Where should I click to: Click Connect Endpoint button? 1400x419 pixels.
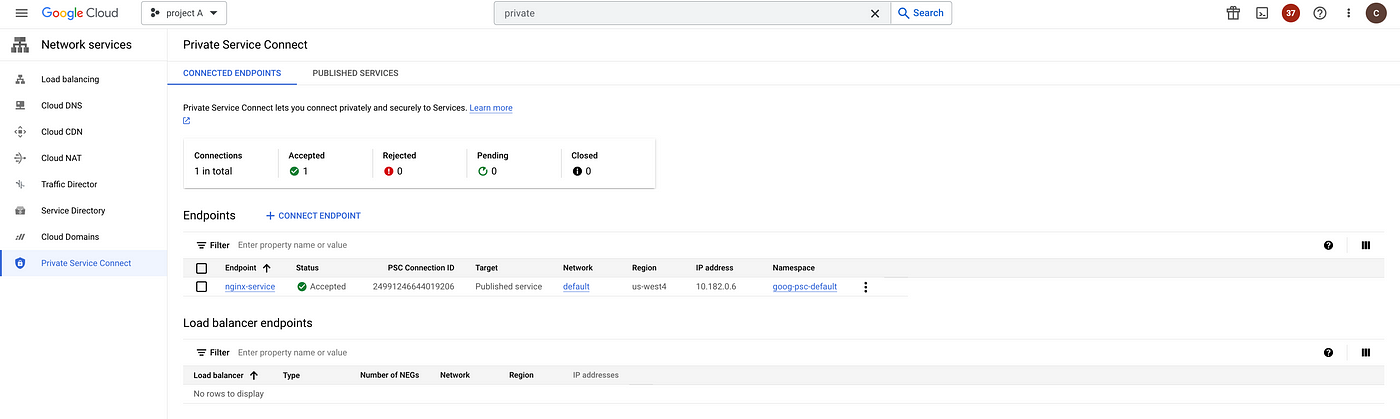pyautogui.click(x=313, y=216)
